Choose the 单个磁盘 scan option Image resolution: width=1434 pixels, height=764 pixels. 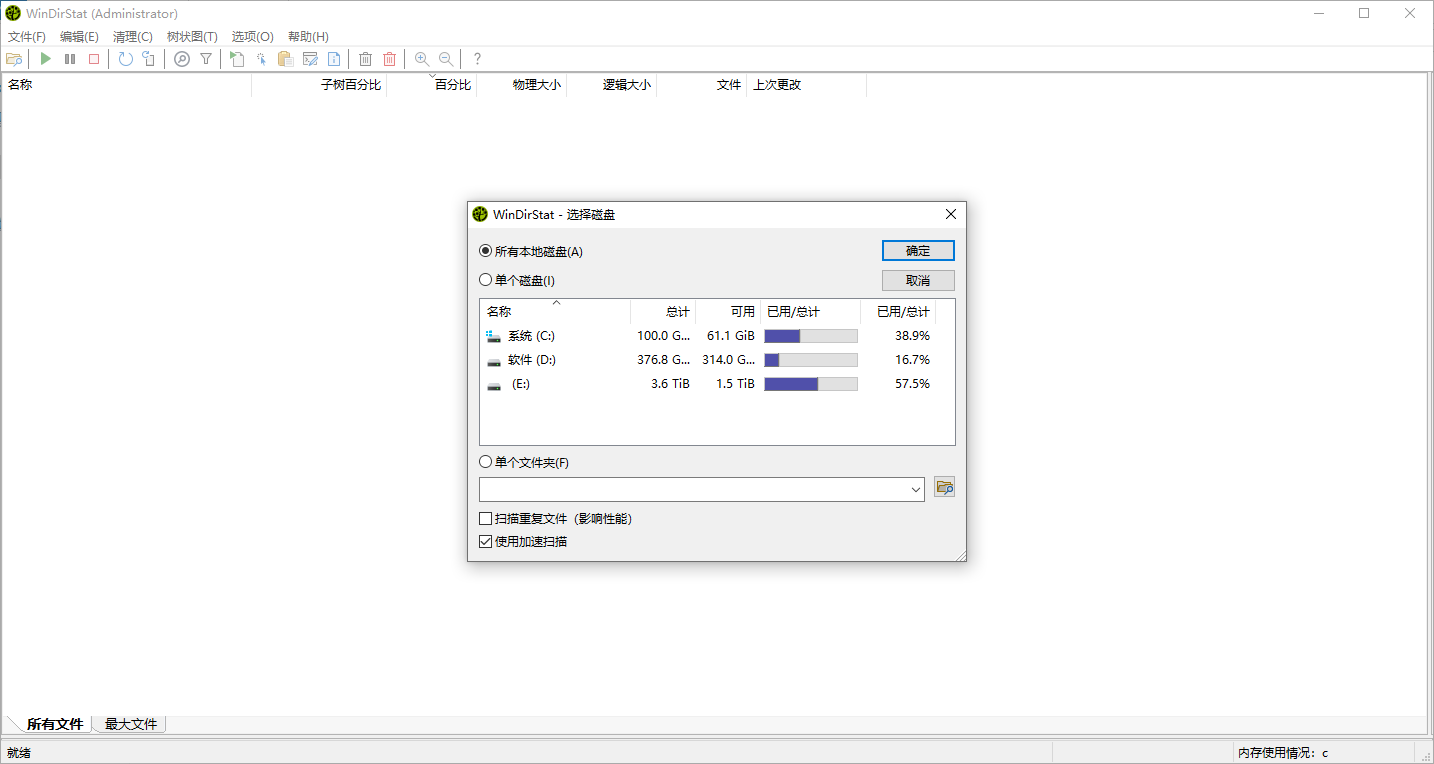tap(485, 280)
